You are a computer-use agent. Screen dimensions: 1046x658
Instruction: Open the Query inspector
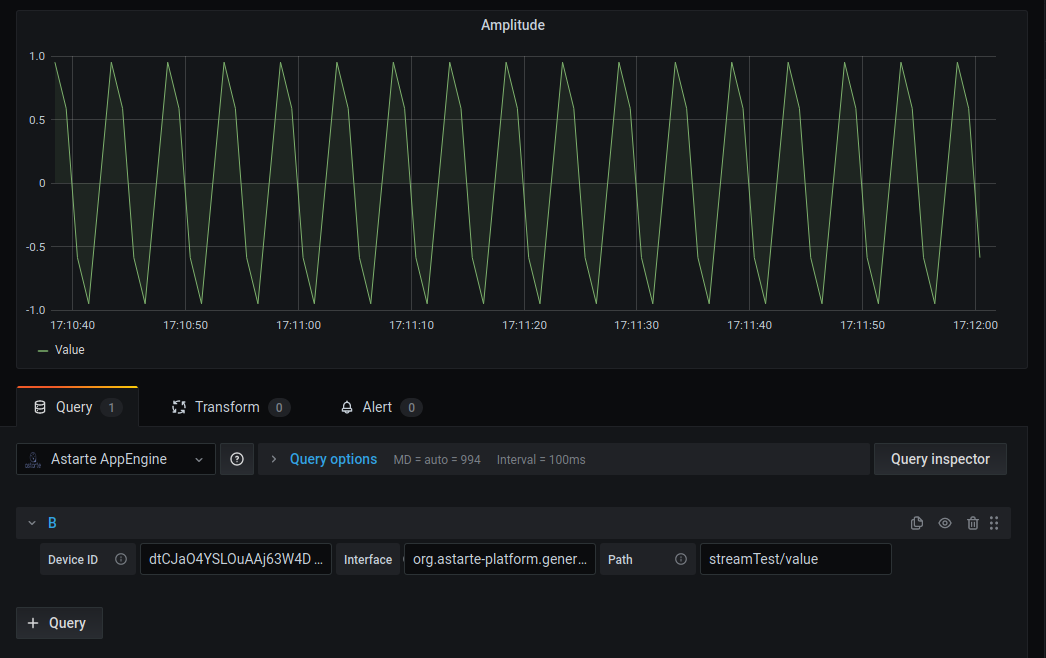pos(939,459)
